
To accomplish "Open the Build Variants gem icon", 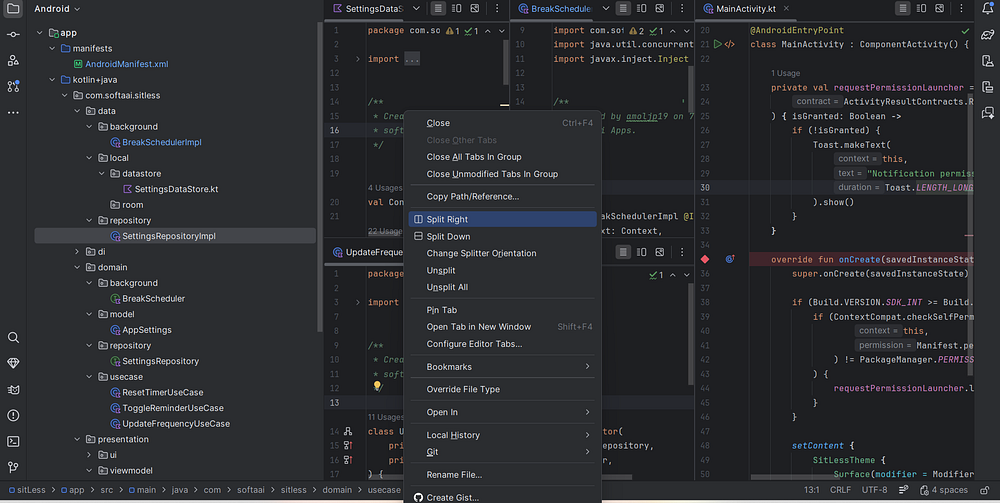I will 13,363.
